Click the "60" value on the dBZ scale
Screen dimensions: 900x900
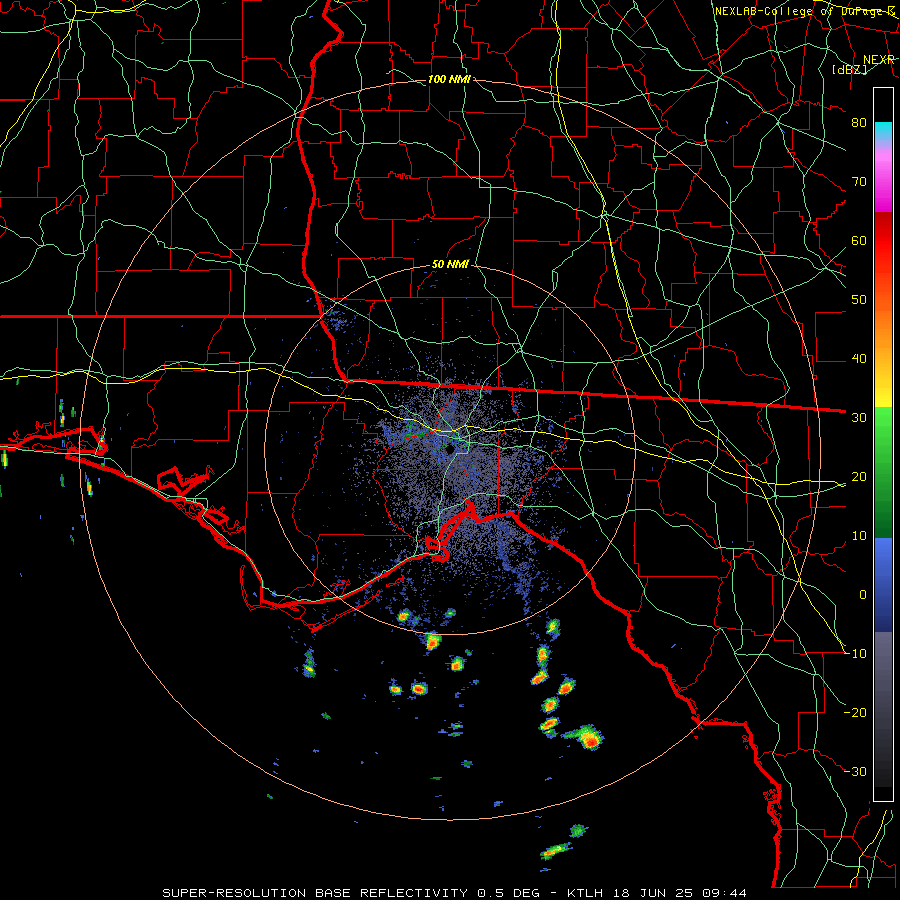[x=859, y=241]
